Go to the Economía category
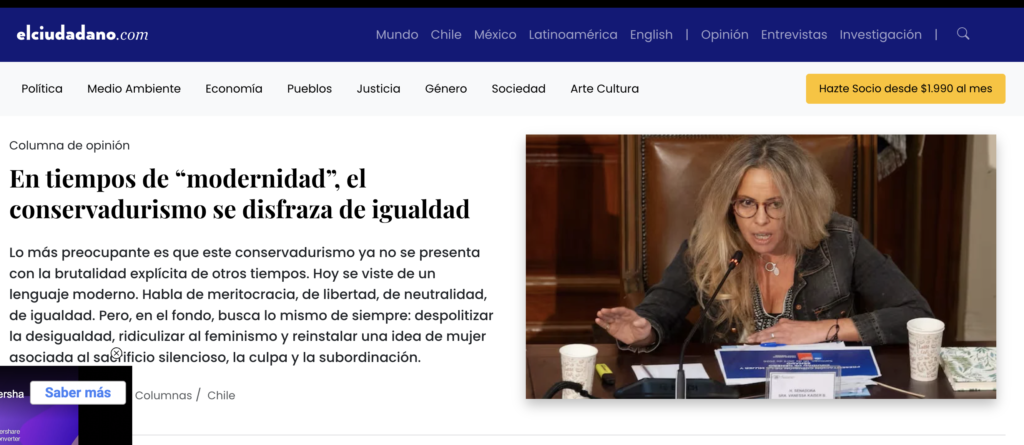This screenshot has height=445, width=1024. tap(234, 89)
